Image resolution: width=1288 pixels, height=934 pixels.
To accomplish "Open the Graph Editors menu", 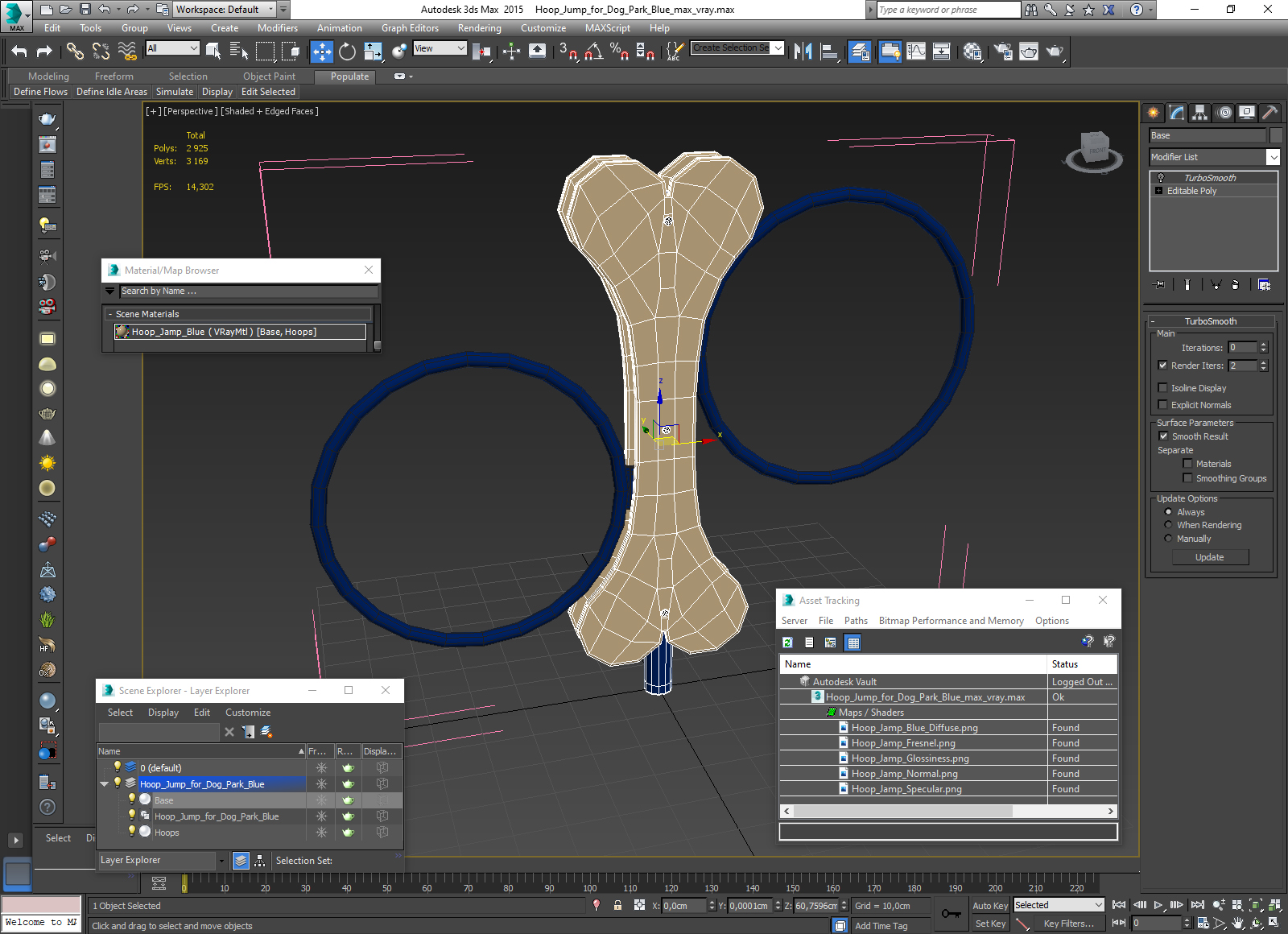I will pos(410,28).
